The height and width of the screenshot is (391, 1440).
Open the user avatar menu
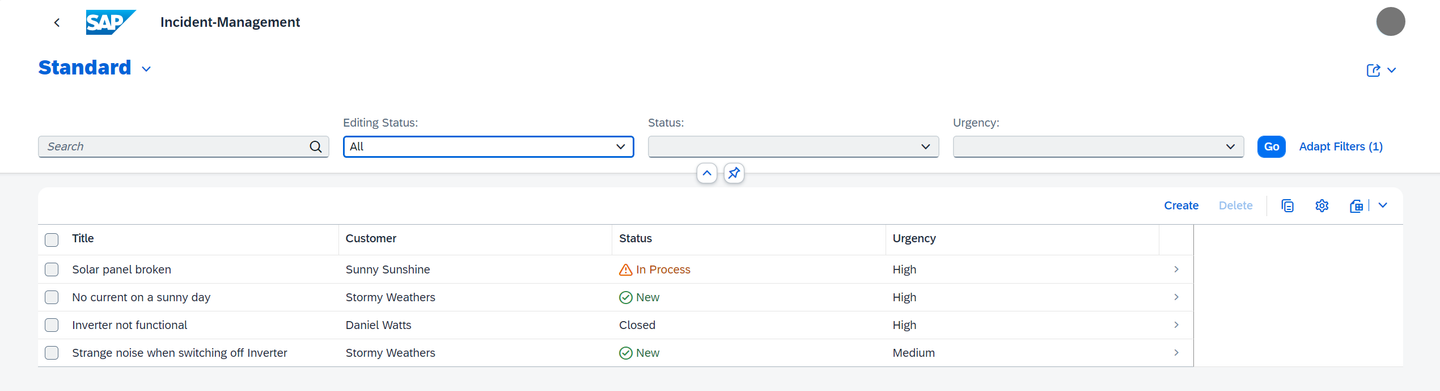coord(1391,21)
